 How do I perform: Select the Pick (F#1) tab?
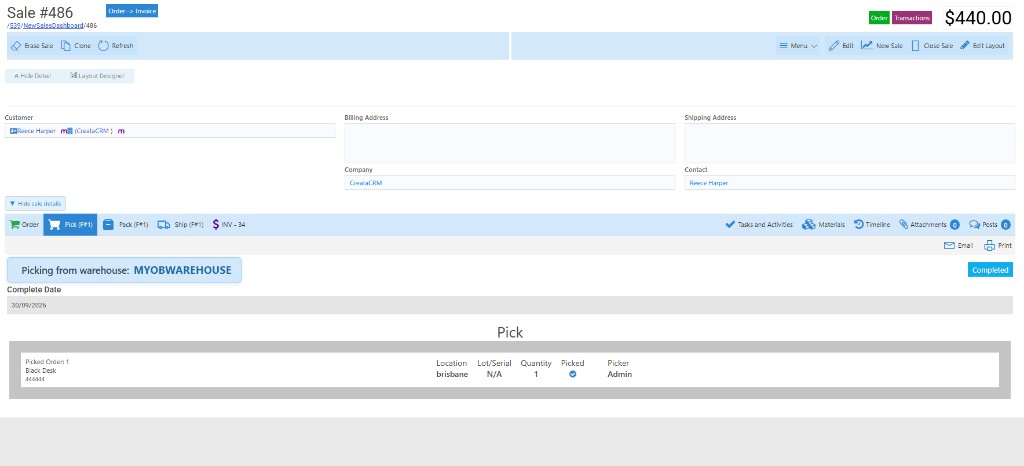click(71, 225)
